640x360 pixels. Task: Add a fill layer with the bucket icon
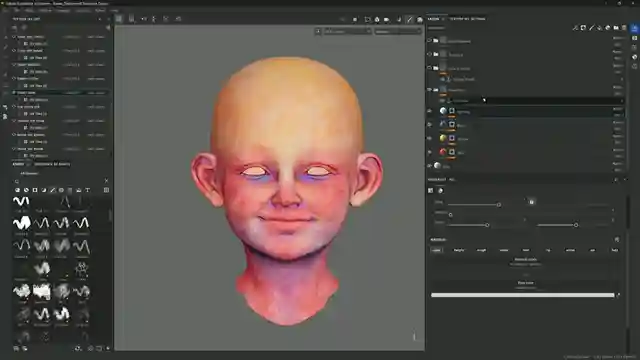click(600, 28)
